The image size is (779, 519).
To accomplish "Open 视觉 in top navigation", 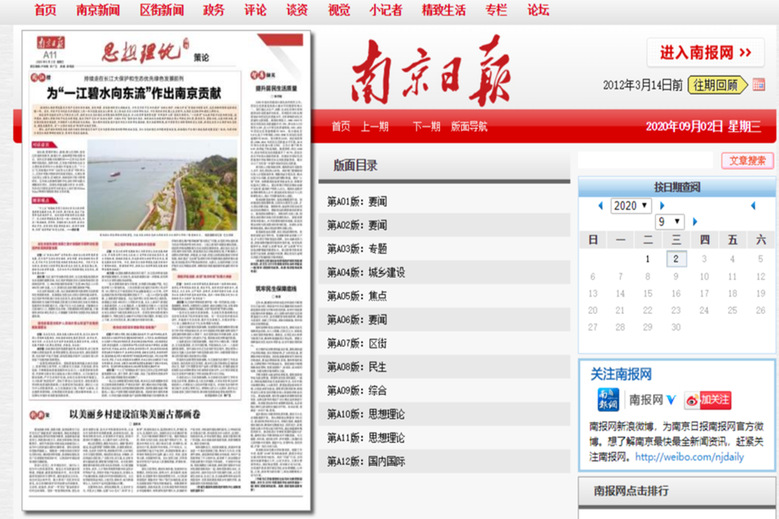I will [339, 9].
